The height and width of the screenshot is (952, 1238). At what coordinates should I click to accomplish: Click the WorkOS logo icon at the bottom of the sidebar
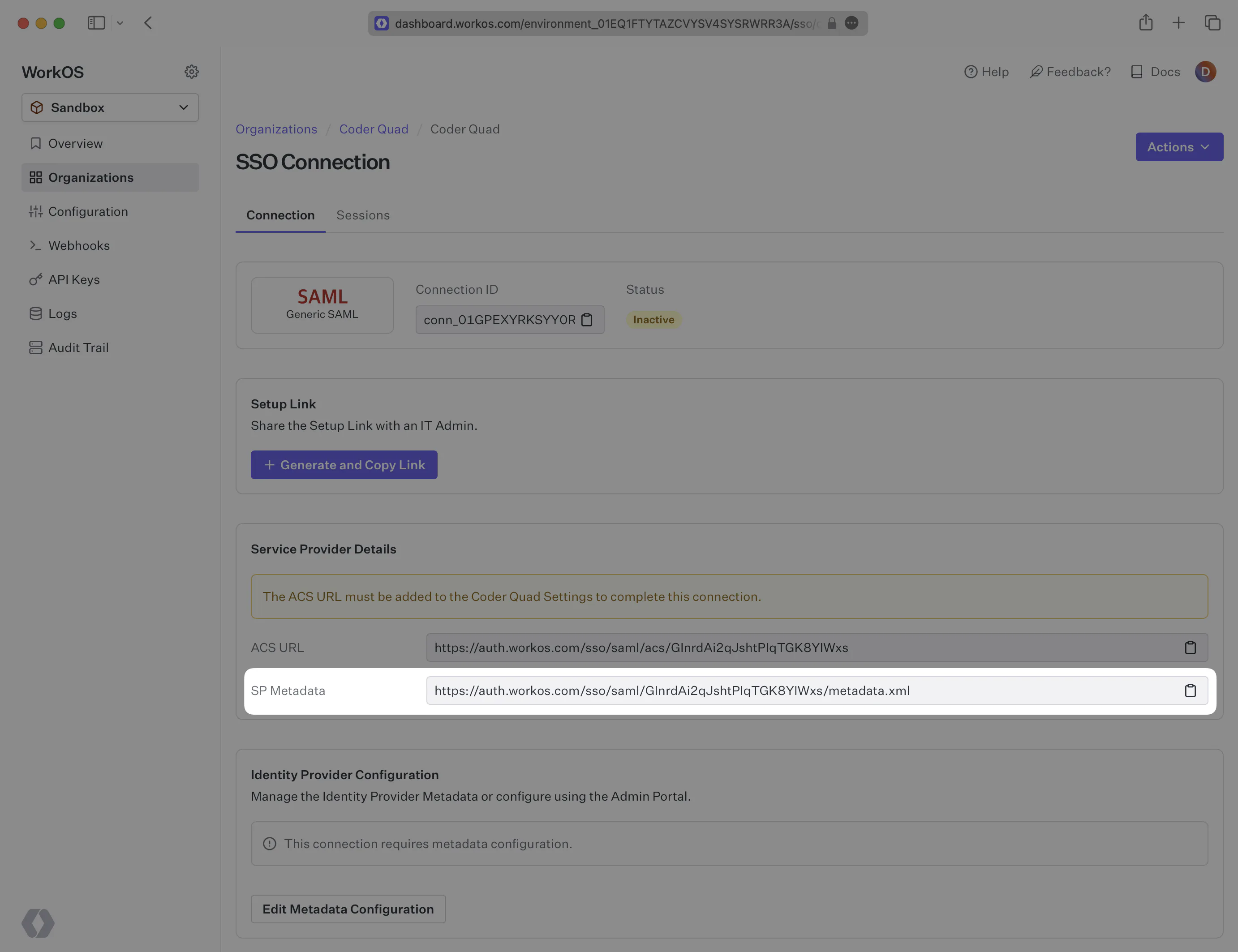38,923
